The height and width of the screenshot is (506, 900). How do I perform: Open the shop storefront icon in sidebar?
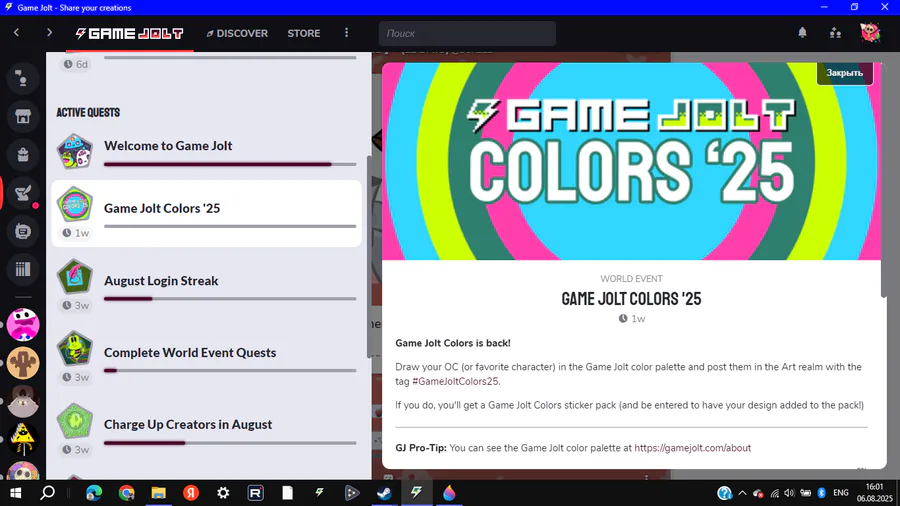(x=23, y=116)
